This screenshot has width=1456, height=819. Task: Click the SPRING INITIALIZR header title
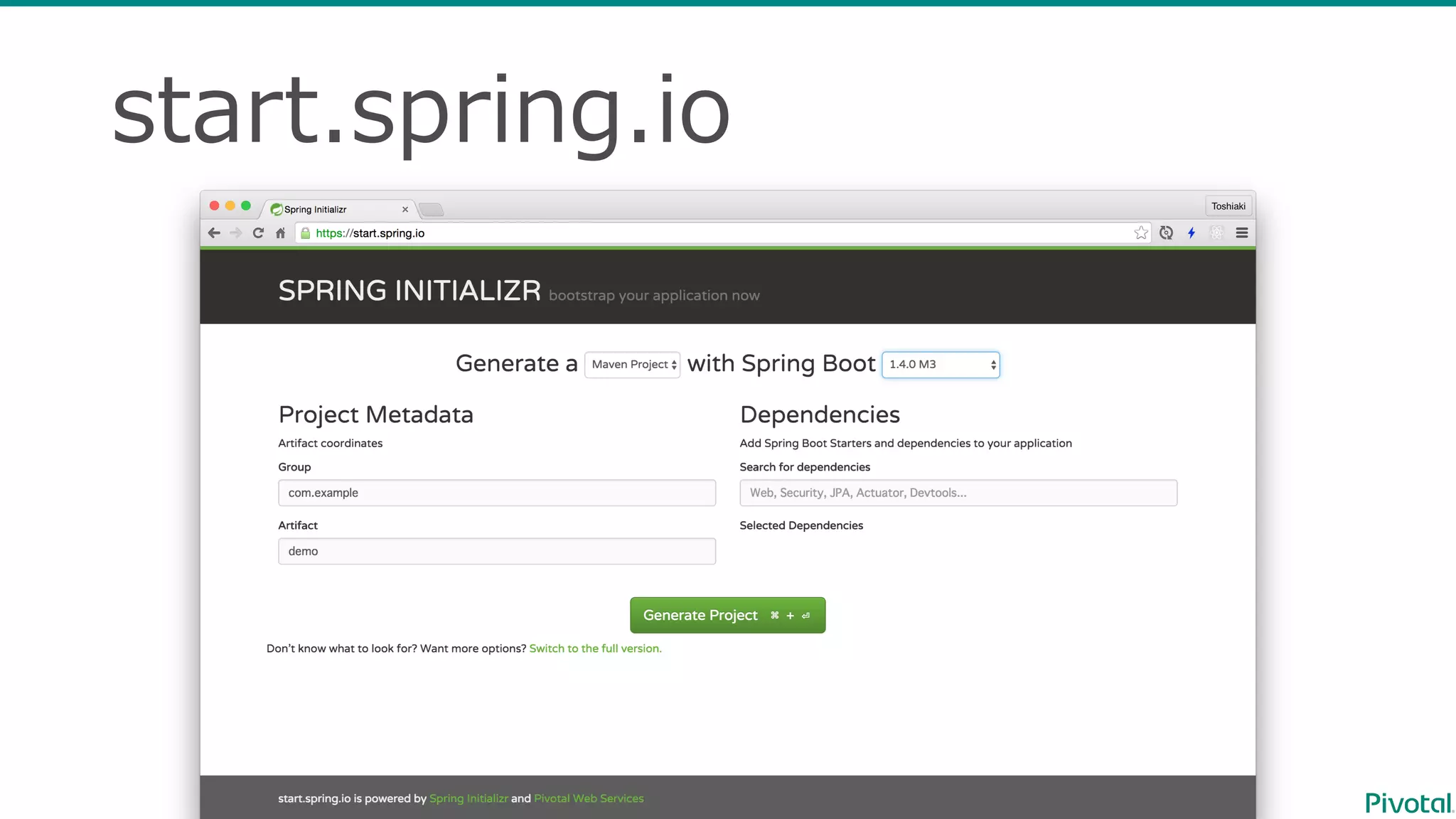pyautogui.click(x=409, y=291)
